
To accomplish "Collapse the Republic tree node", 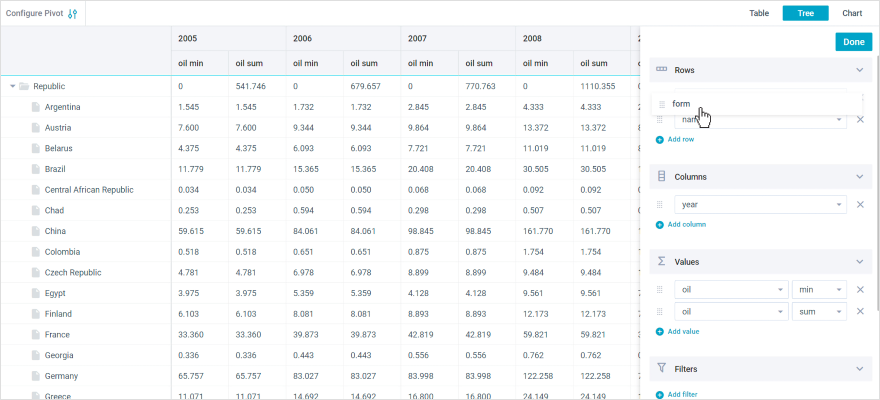I will (13, 86).
